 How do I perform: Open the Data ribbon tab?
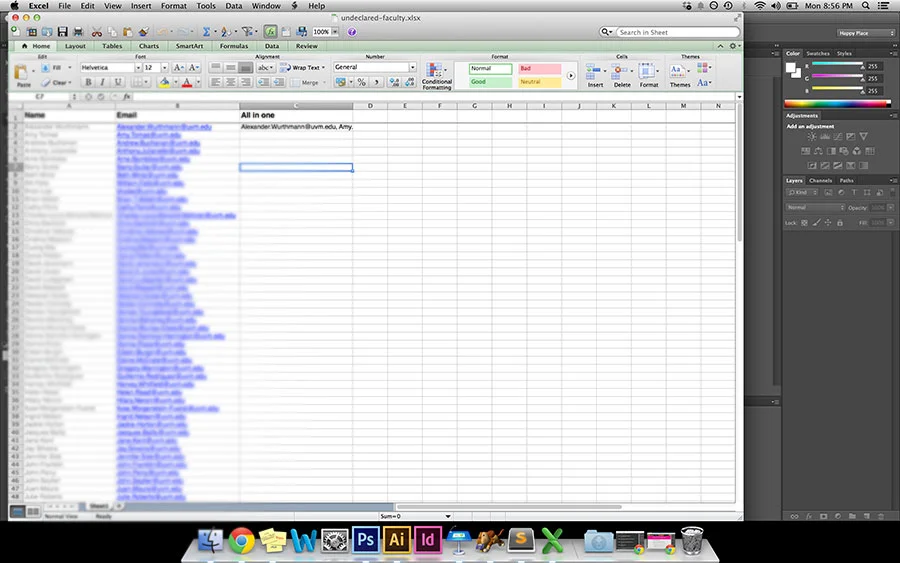(x=272, y=46)
